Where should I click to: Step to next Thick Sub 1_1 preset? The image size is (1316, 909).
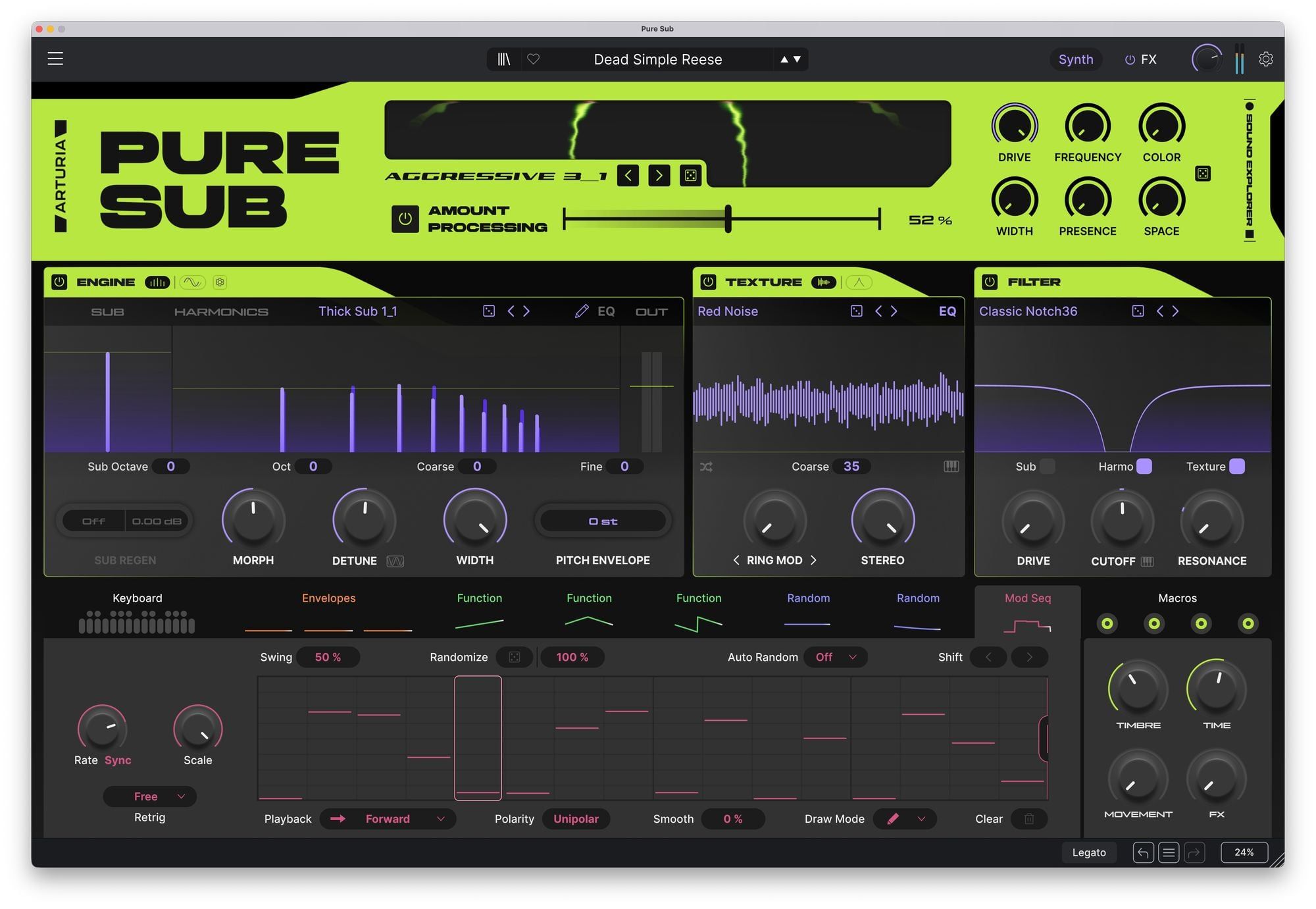point(526,311)
